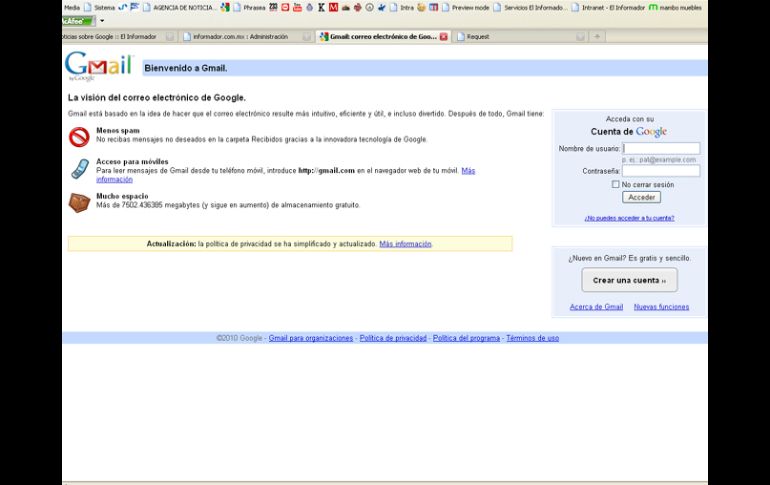Viewport: 770px width, 485px height.
Task: Click the bold K bookmark icon
Action: coord(321,7)
